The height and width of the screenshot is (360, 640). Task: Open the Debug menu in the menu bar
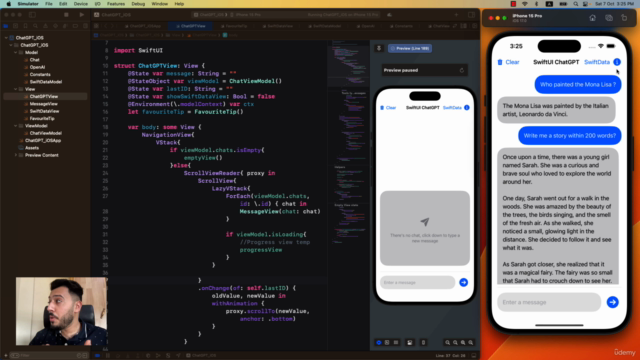138,4
